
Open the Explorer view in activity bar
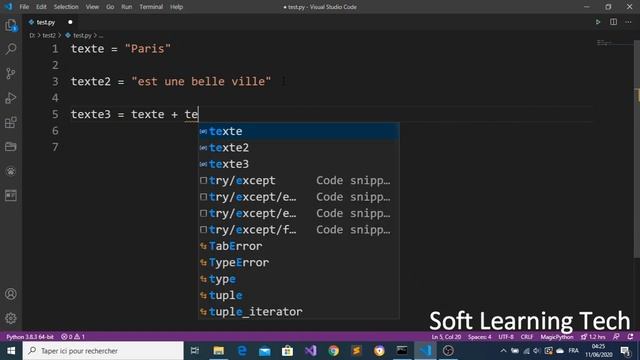click(11, 26)
